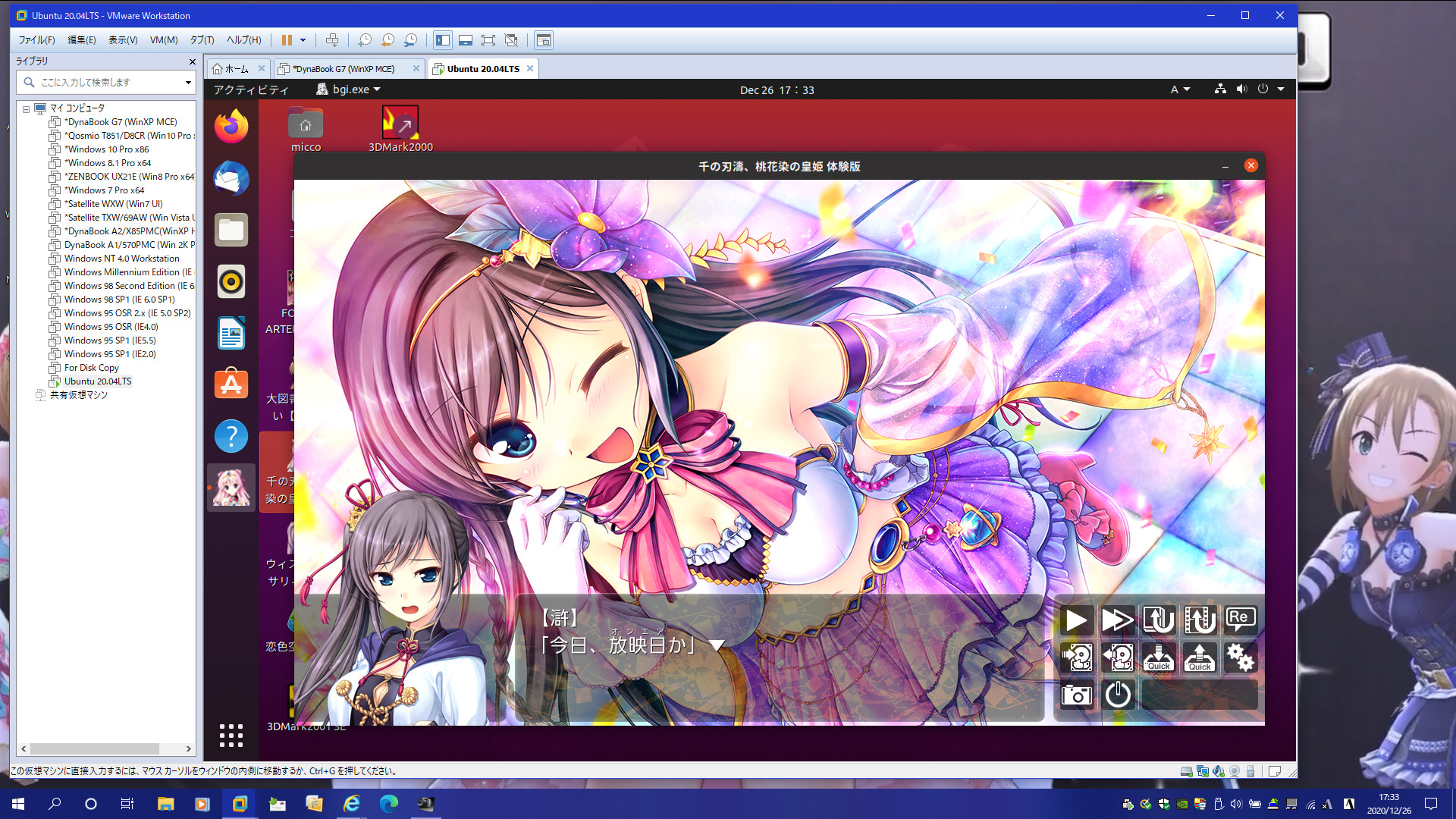
Task: Open LibreOffice Writer from the Ubuntu dock
Action: tap(231, 333)
